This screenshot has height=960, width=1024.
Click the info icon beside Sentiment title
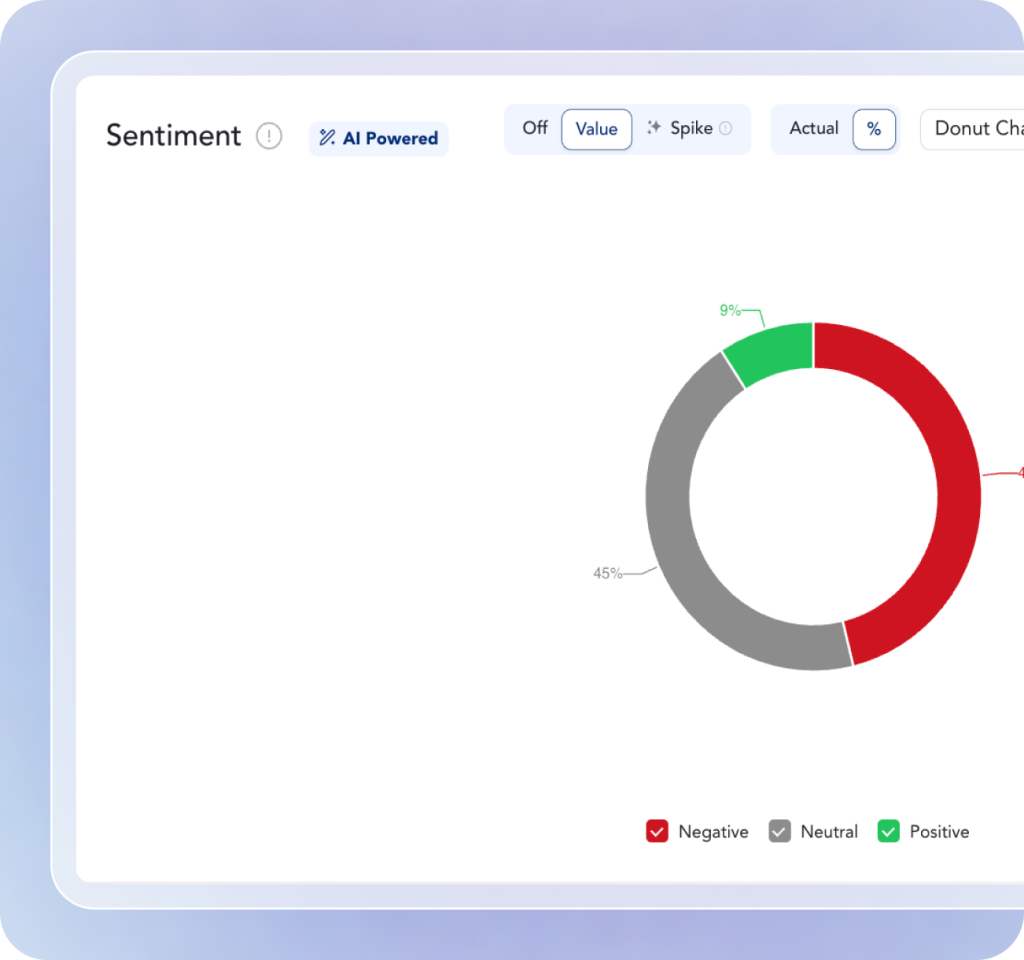[x=269, y=136]
